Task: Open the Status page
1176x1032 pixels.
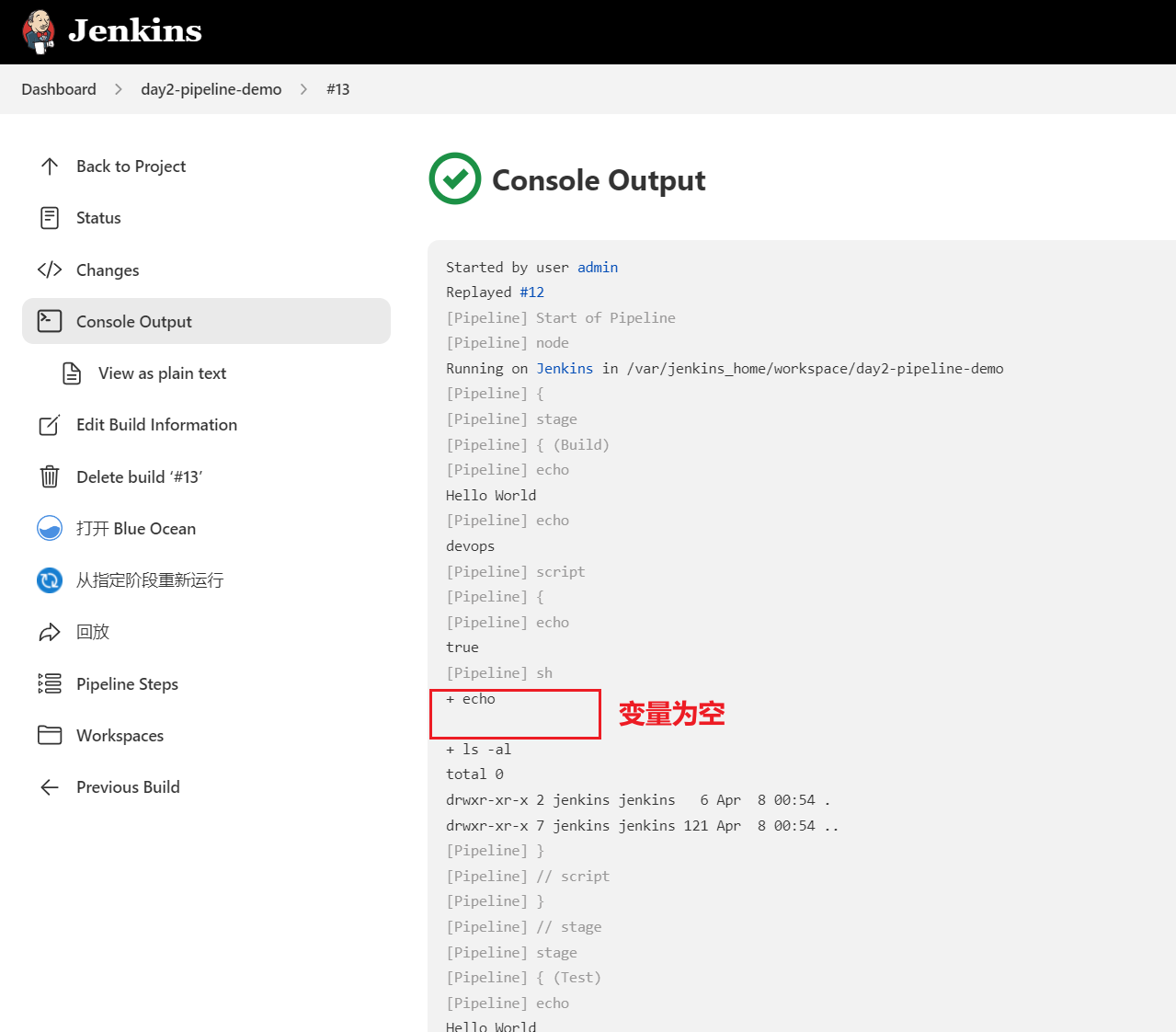Action: (98, 218)
